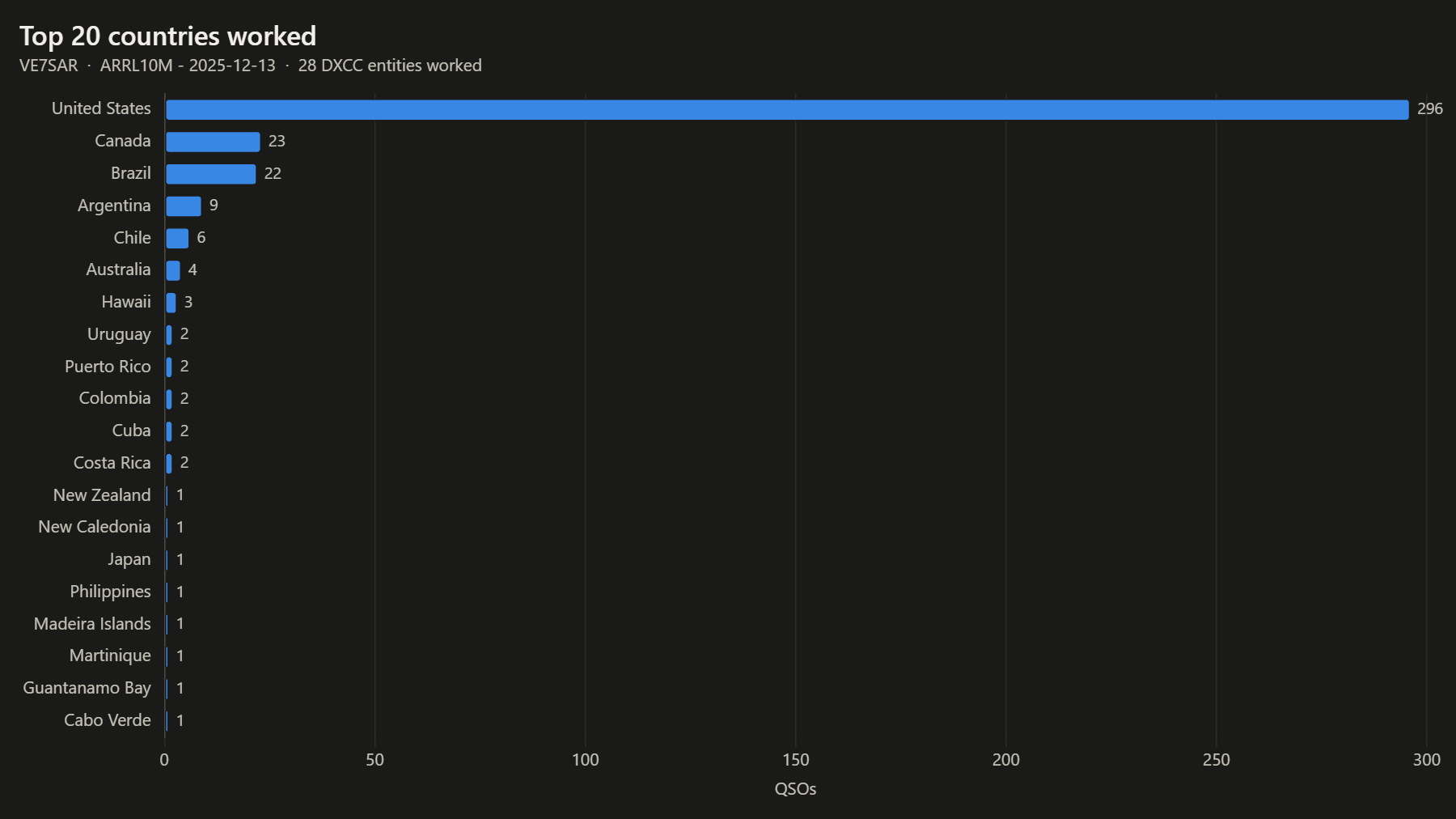Click the Brazil bar showing 22
This screenshot has width=1456, height=819.
210,174
